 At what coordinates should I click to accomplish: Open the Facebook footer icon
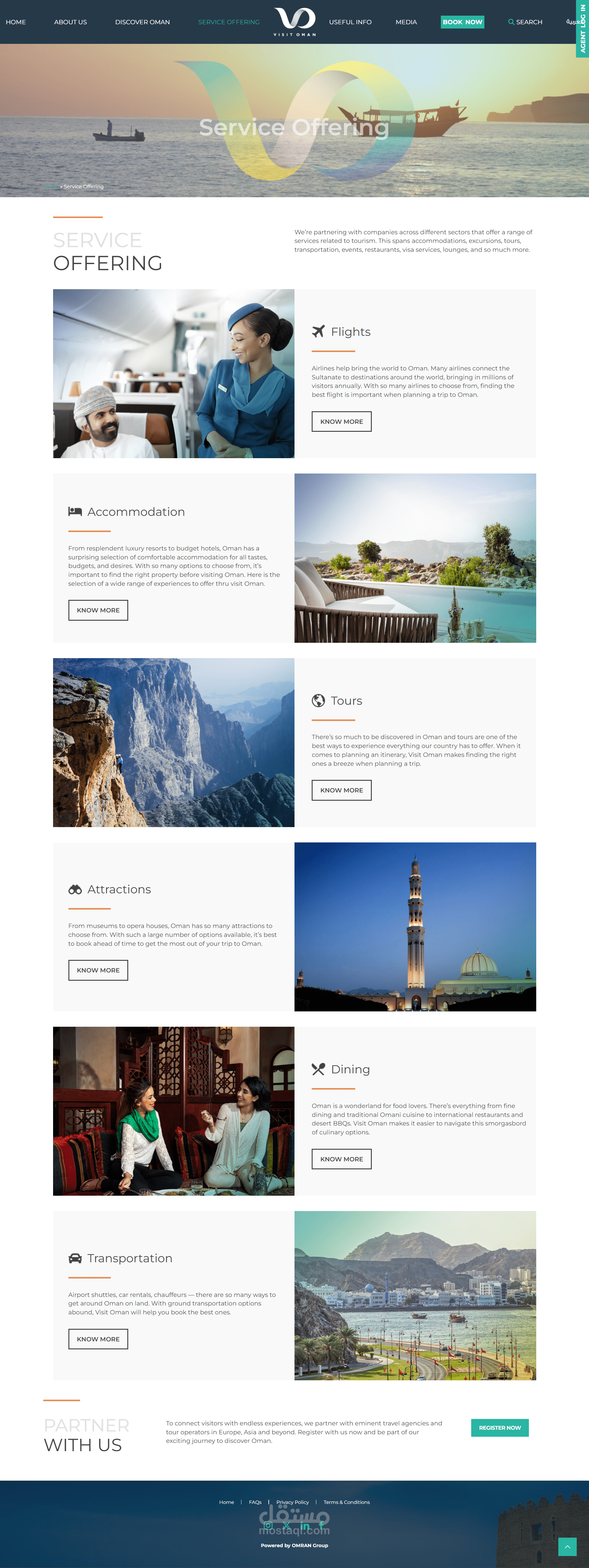(321, 1525)
